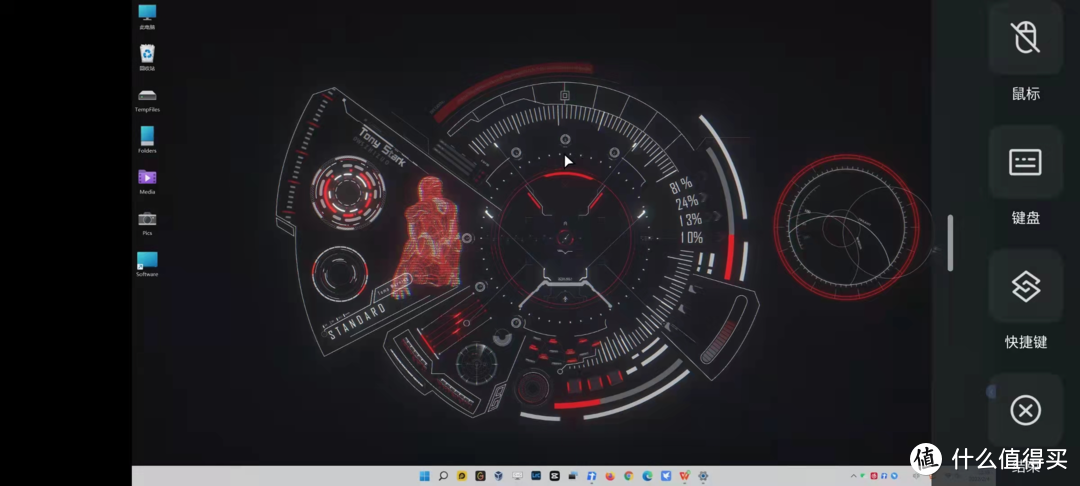This screenshot has width=1080, height=486.
Task: Open the Settings gear on taskbar
Action: 703,476
